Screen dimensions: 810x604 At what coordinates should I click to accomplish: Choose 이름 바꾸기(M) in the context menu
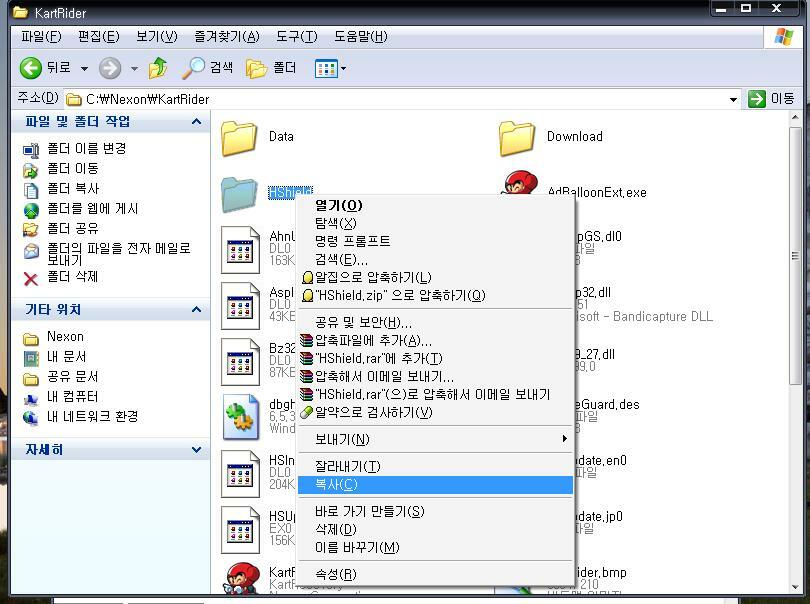[435, 548]
